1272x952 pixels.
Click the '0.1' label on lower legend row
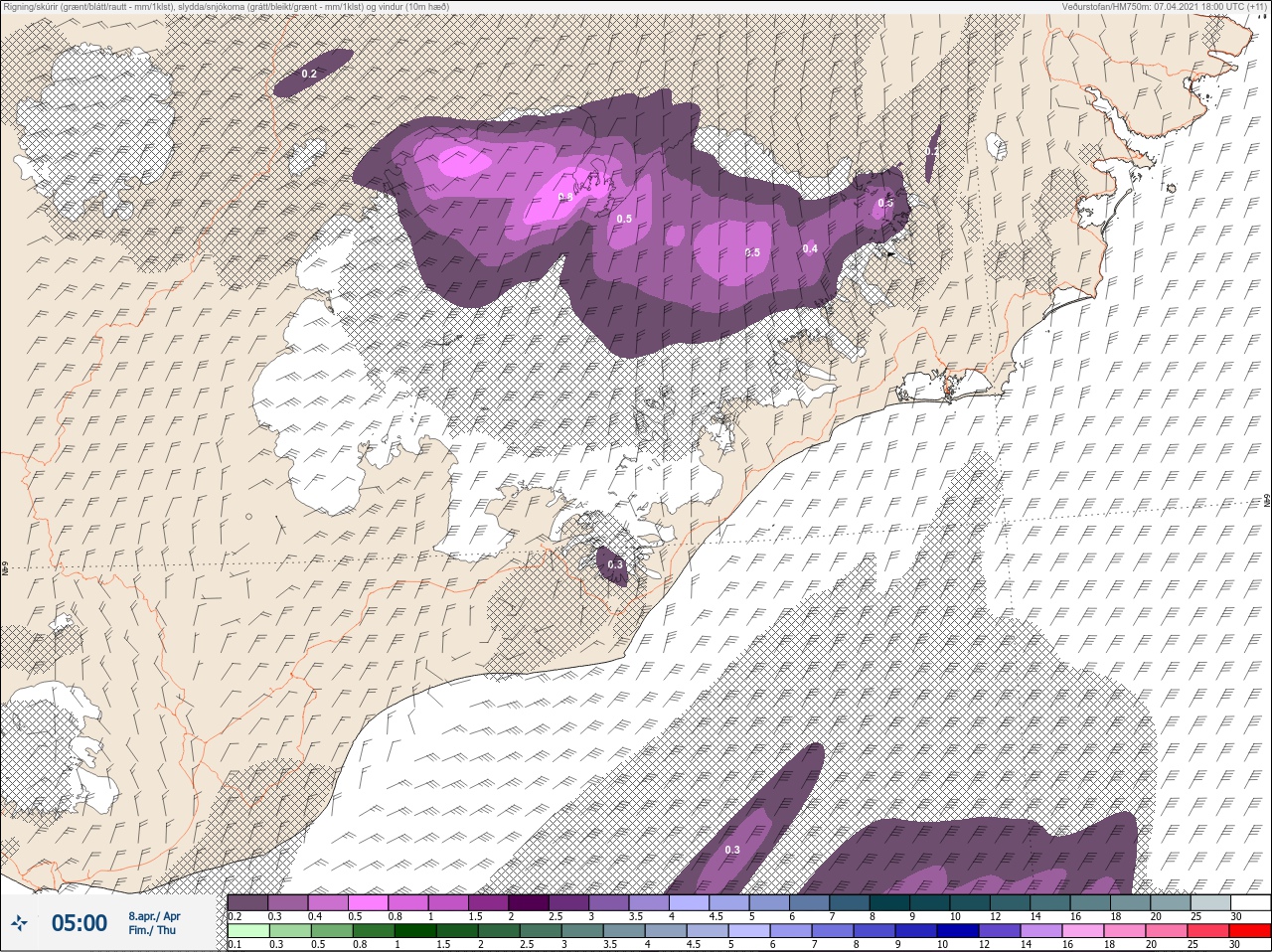click(x=235, y=945)
